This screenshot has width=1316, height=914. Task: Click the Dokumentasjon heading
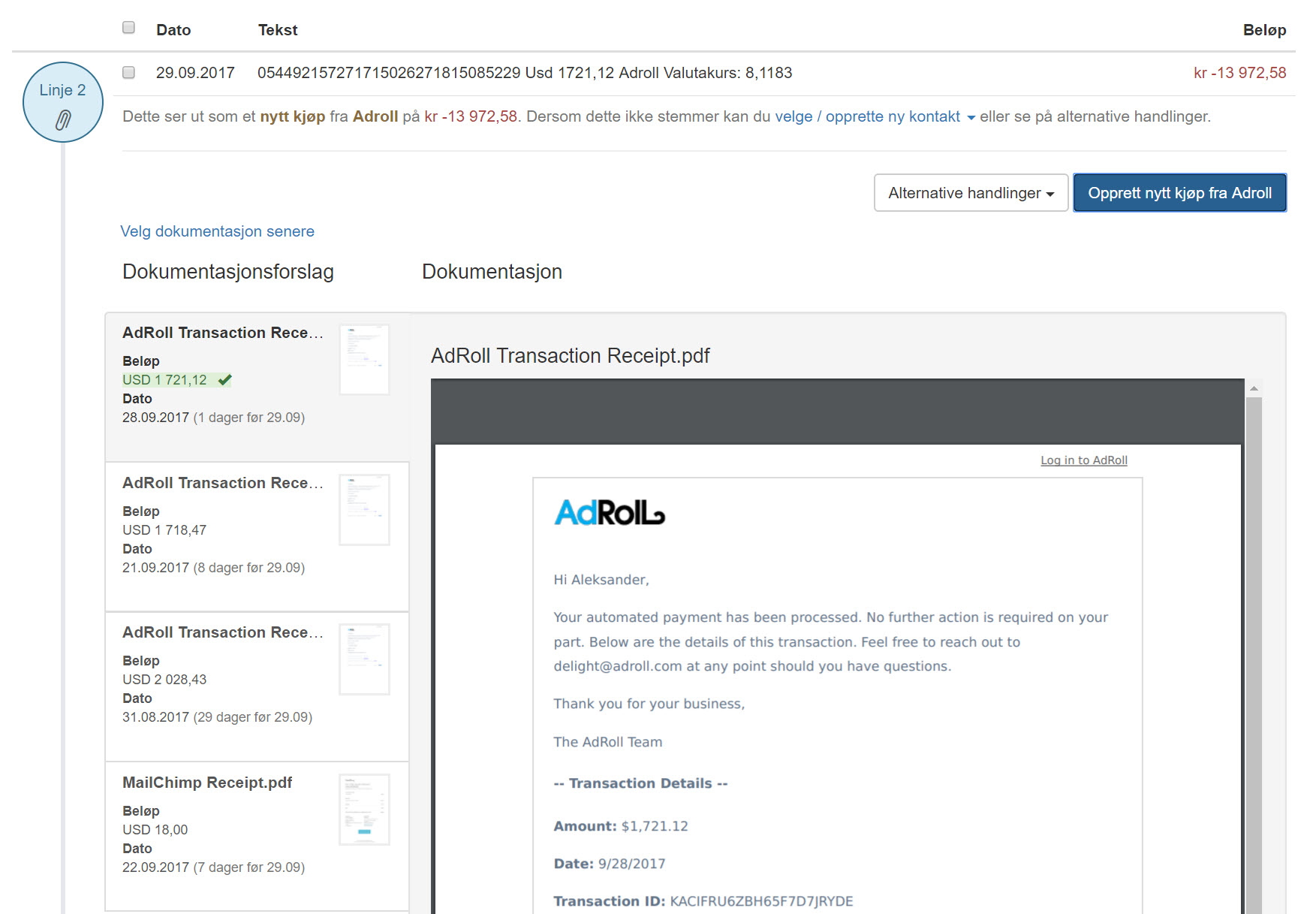coord(492,272)
